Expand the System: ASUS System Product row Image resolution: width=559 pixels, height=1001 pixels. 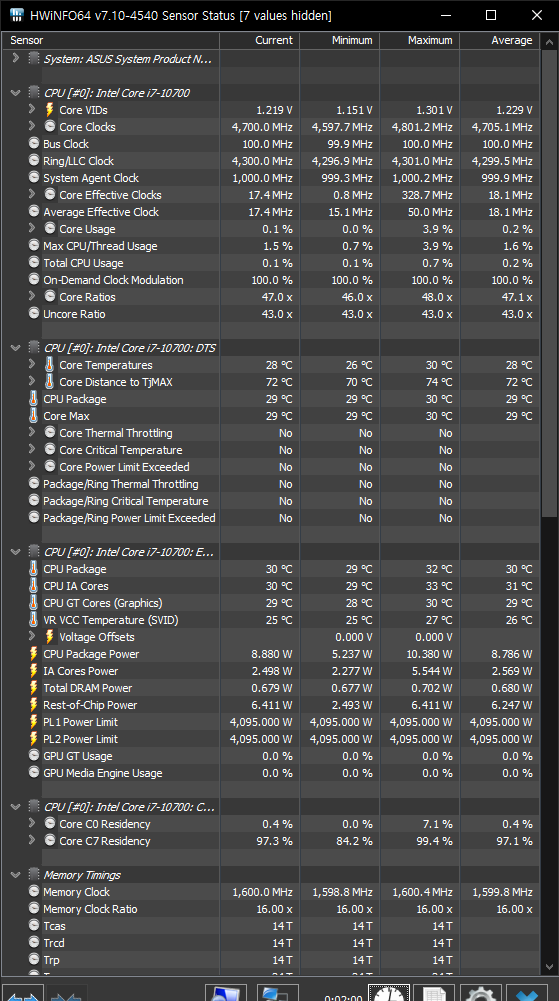(16, 58)
